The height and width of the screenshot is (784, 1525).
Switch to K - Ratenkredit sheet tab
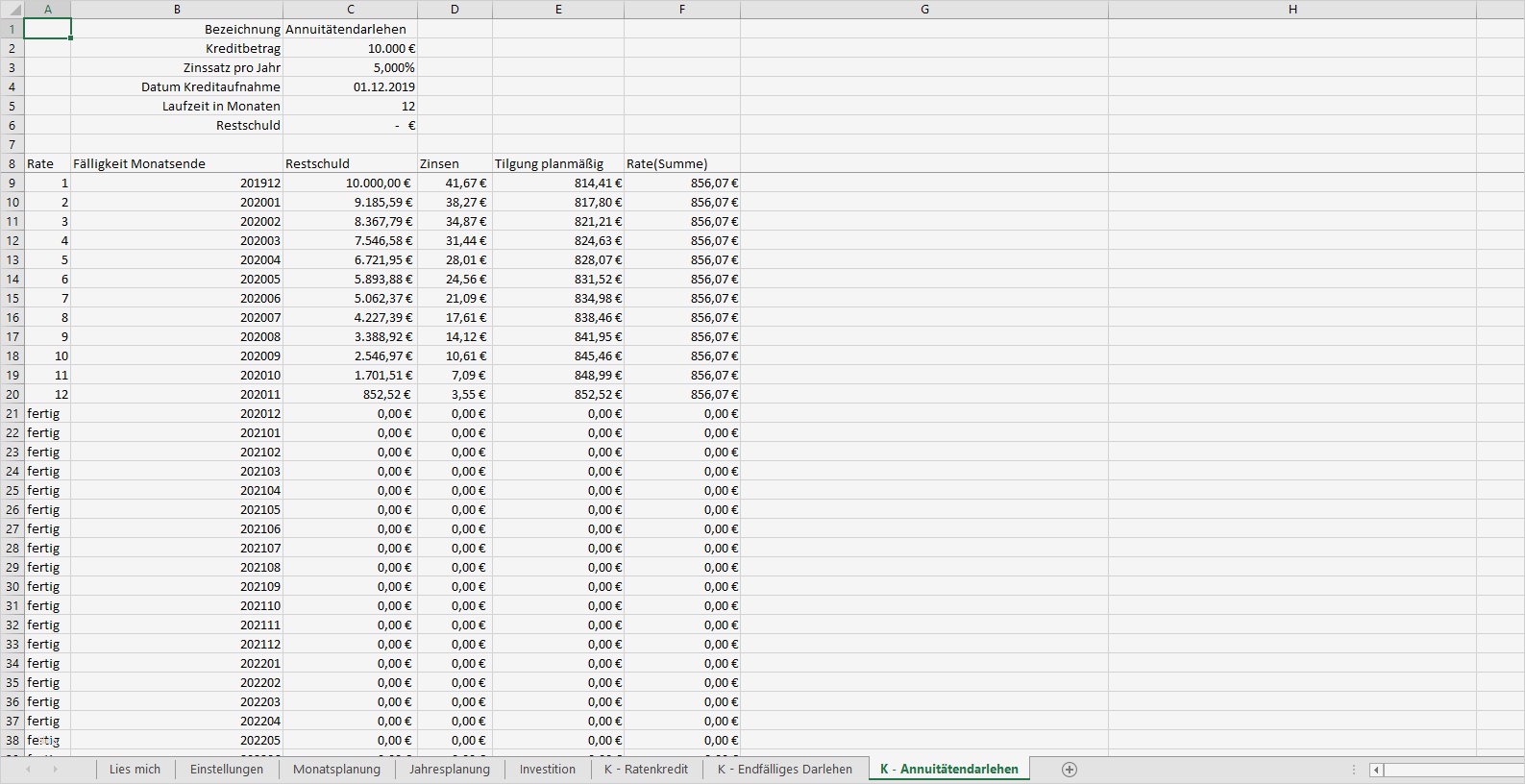(x=646, y=769)
